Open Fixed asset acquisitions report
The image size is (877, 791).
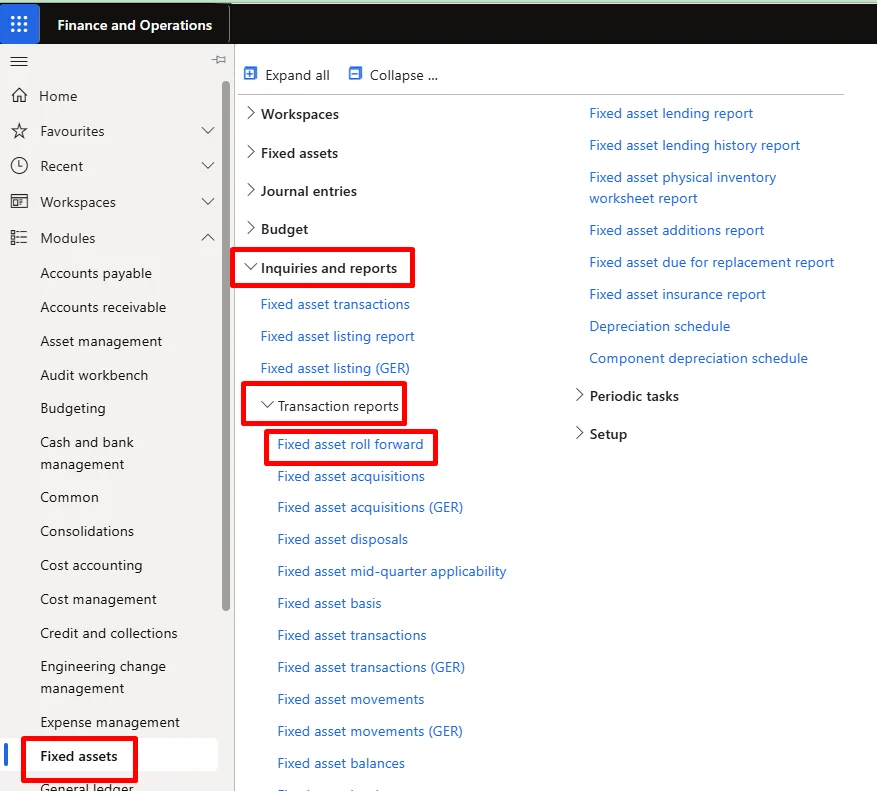click(x=351, y=476)
